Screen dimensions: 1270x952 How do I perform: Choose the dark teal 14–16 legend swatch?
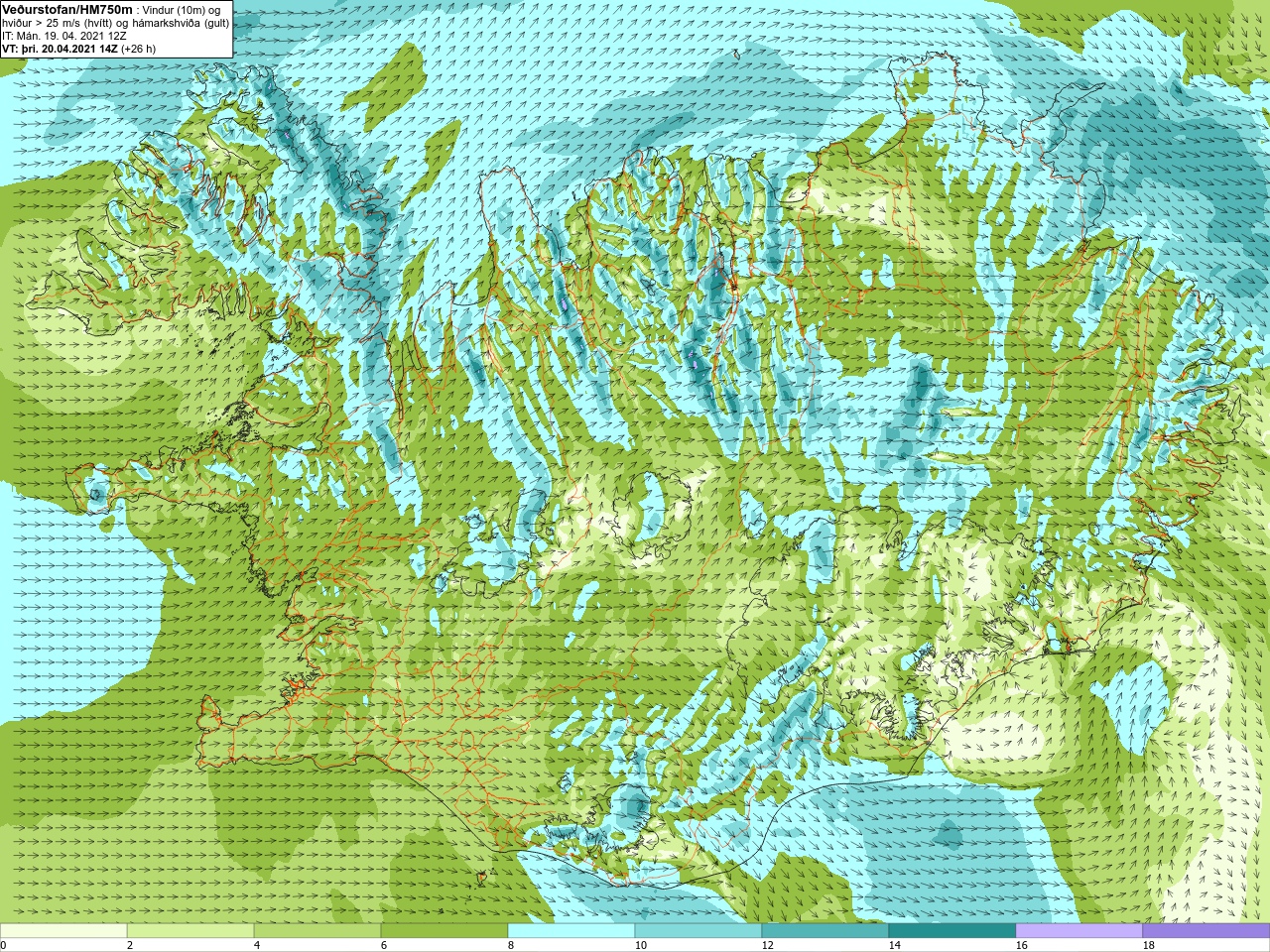[952, 931]
